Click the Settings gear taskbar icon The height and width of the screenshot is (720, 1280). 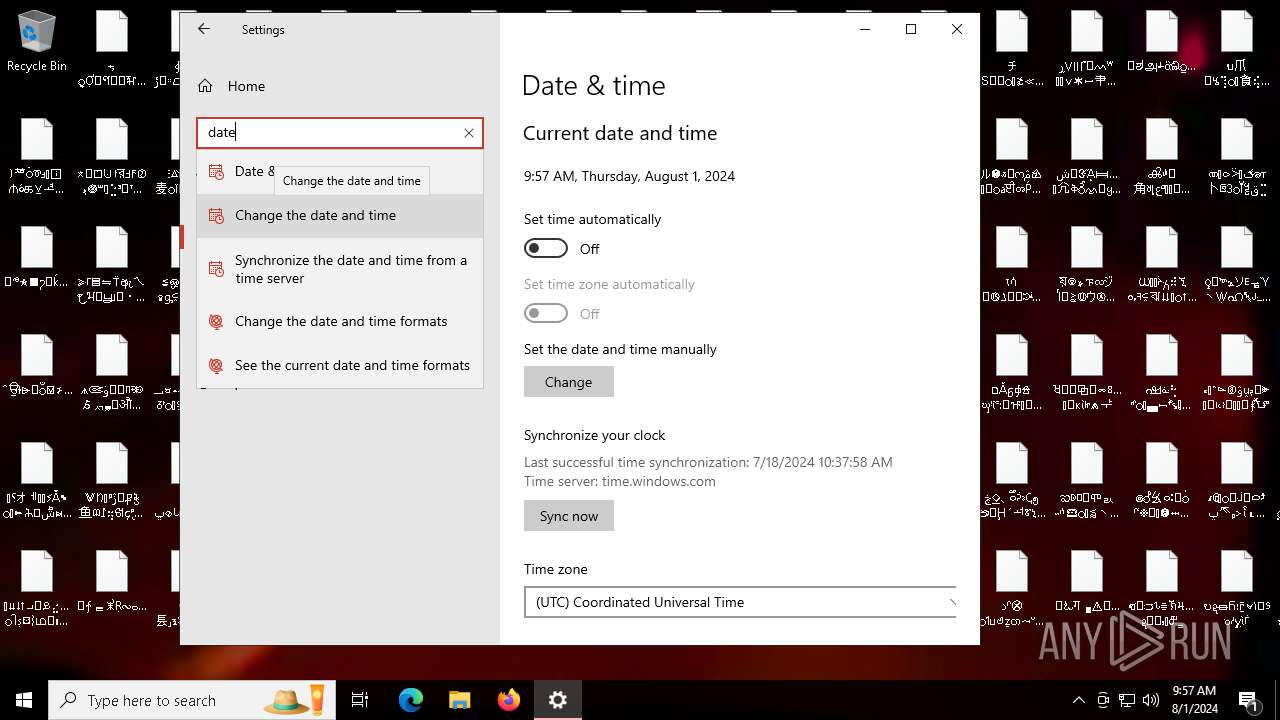558,700
